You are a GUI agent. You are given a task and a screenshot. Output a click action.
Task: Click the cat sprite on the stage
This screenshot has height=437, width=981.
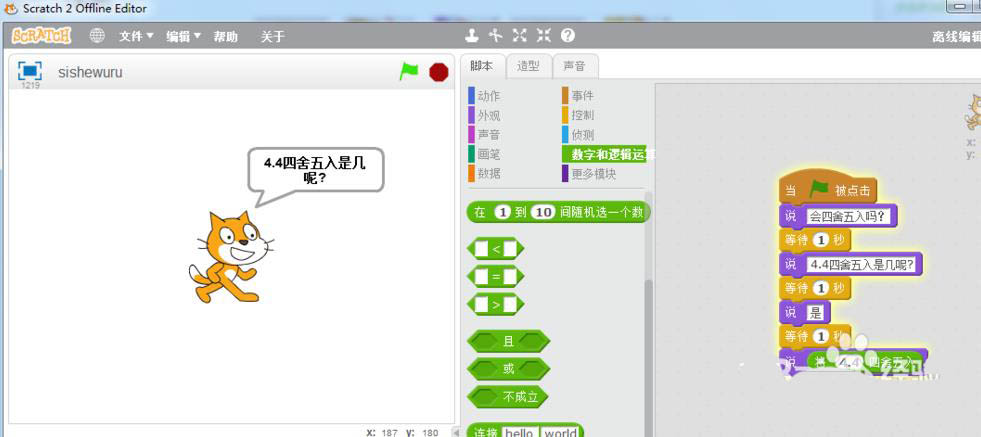pyautogui.click(x=231, y=257)
